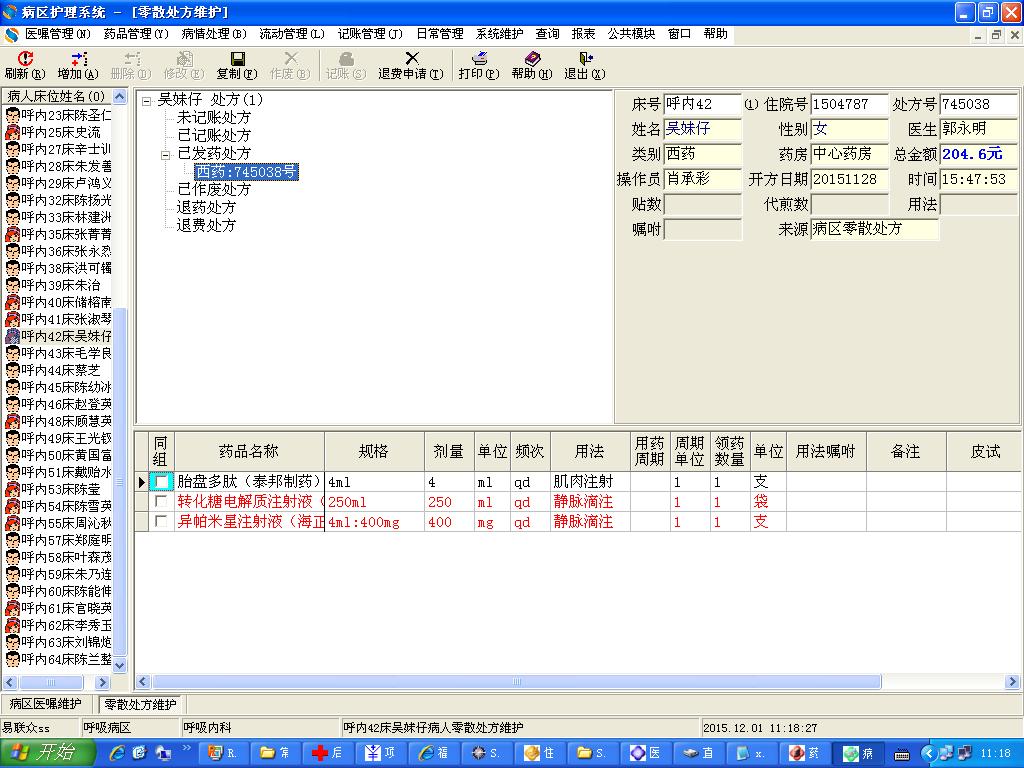Select patient icon for 呼内25床史流

click(12, 133)
